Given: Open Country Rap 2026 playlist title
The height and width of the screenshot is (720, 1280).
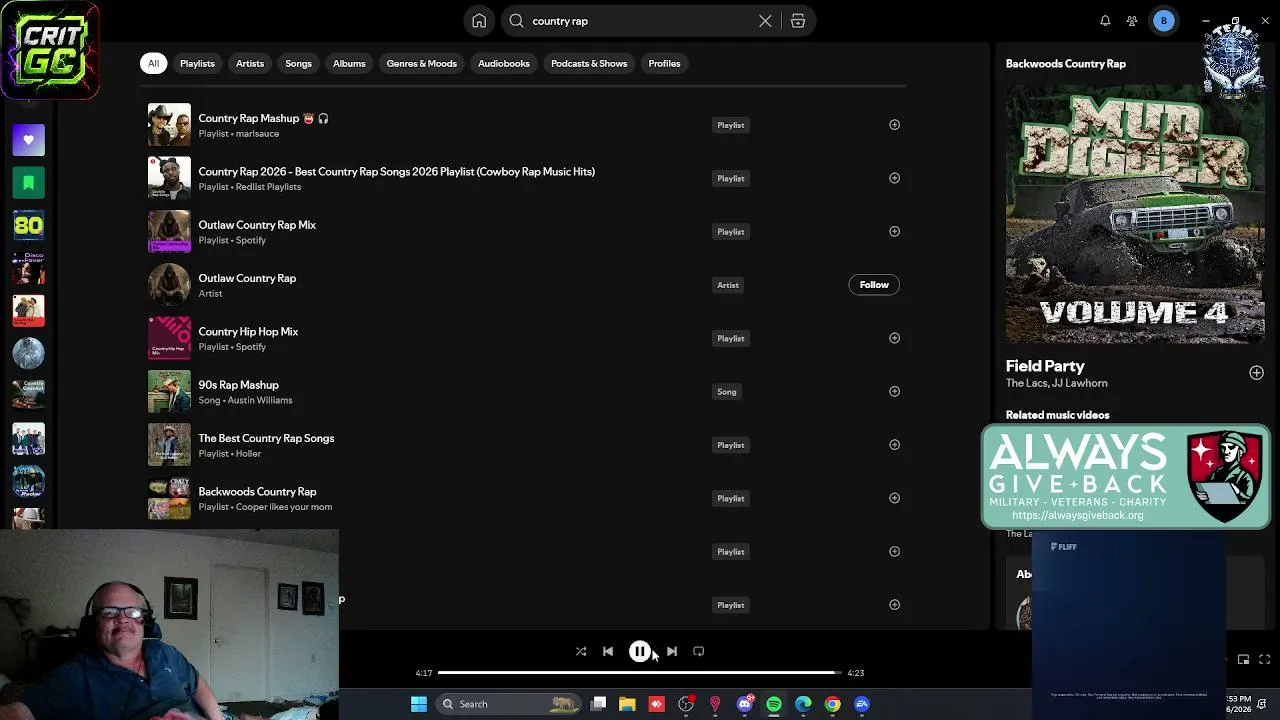Looking at the screenshot, I should pyautogui.click(x=396, y=172).
